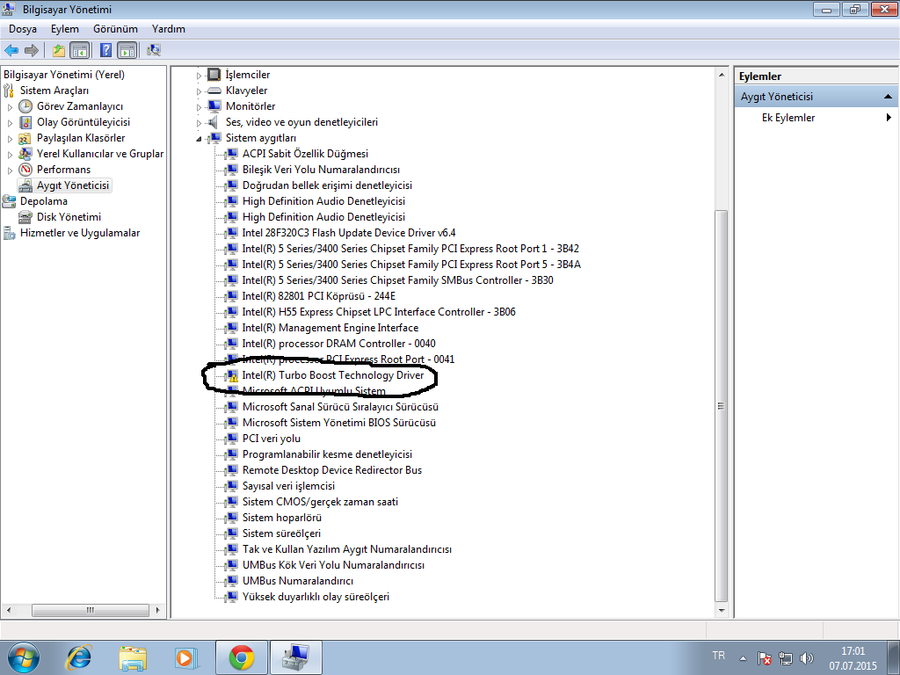Collapse the Aygıt Yöneticisi actions header
This screenshot has width=900, height=675.
[888, 96]
